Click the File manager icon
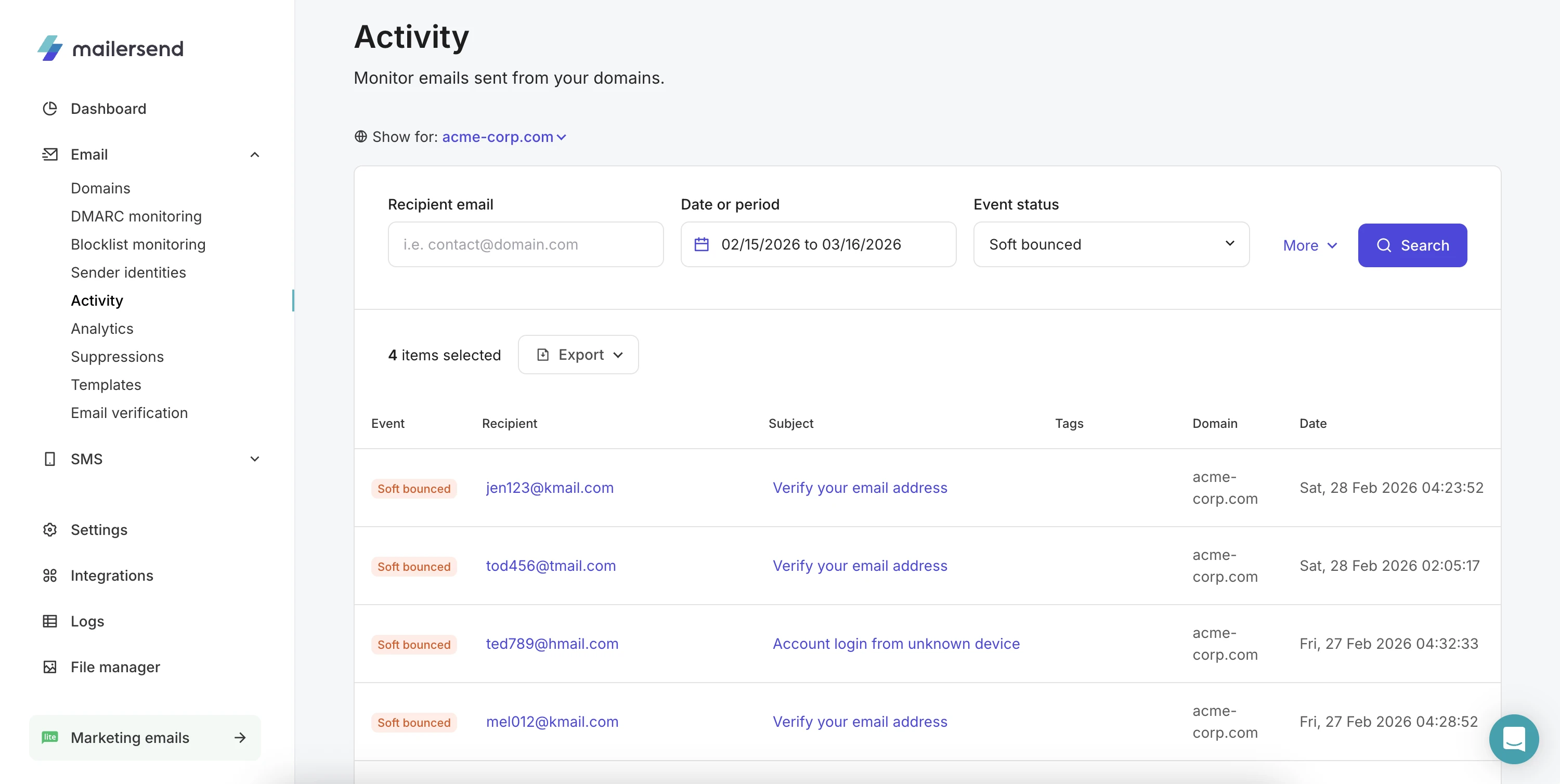The width and height of the screenshot is (1560, 784). [50, 667]
